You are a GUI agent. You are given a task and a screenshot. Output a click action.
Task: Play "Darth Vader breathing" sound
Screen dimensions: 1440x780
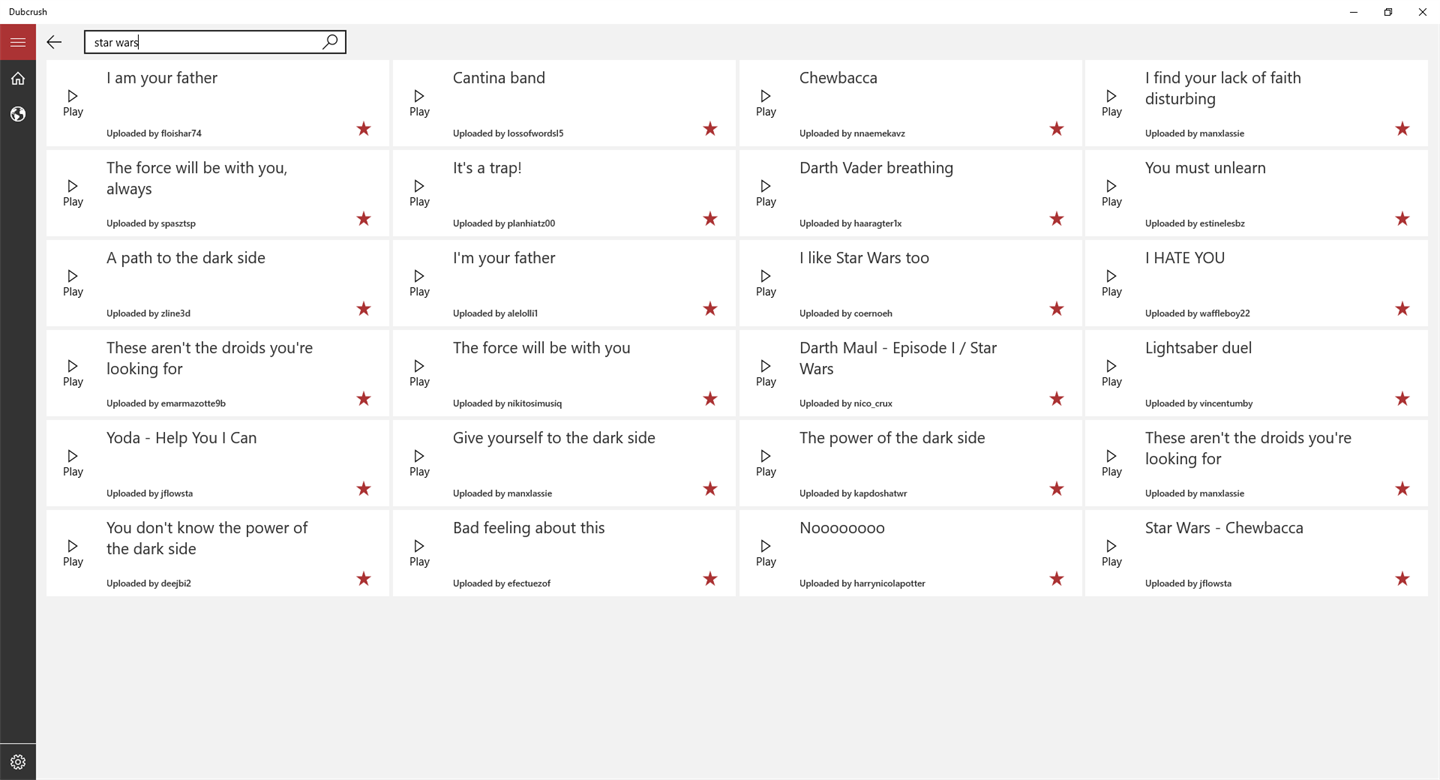pyautogui.click(x=765, y=193)
